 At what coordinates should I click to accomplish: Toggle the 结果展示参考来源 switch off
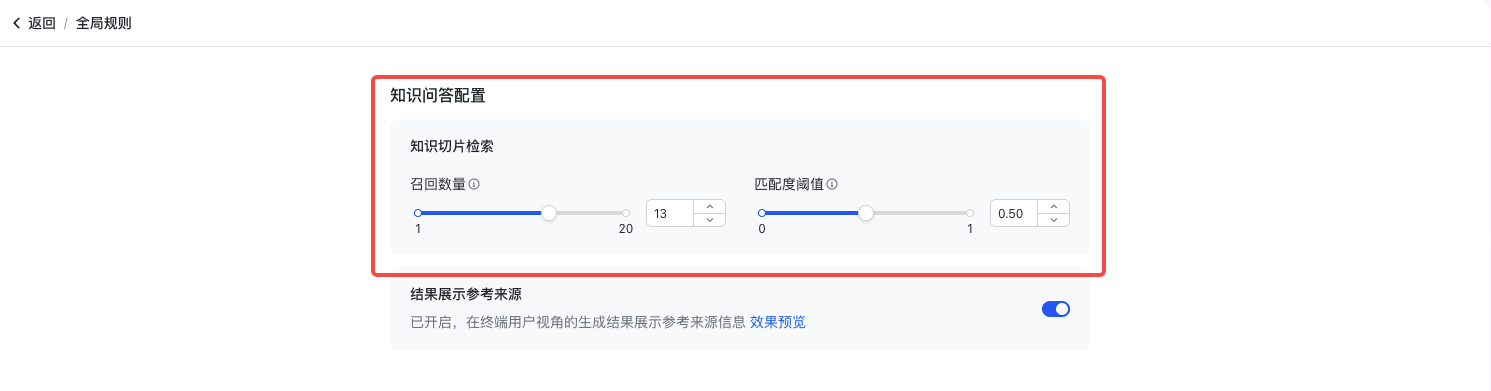click(x=1056, y=309)
